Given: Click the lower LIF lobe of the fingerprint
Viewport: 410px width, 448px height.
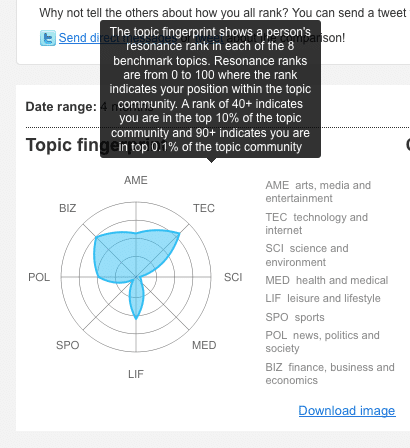Looking at the screenshot, I should pyautogui.click(x=136, y=298).
